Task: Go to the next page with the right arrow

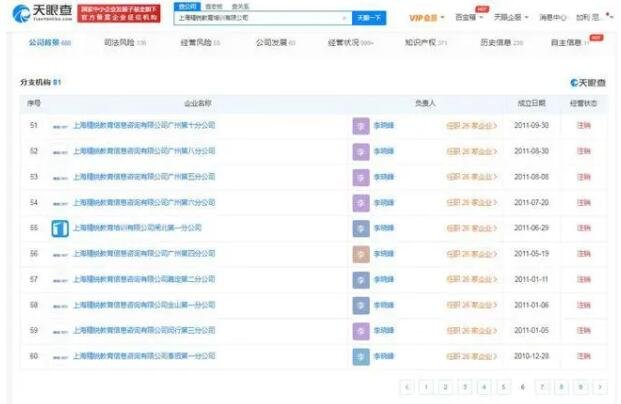Action: click(x=600, y=387)
